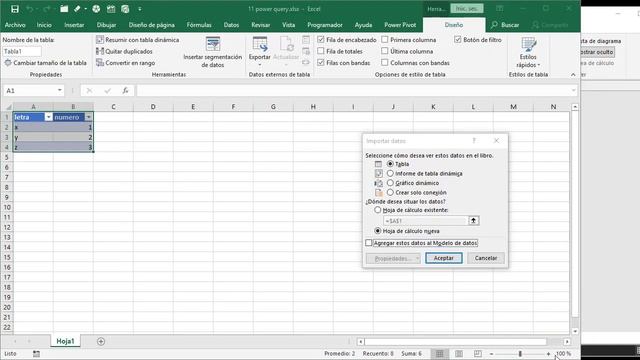Switch to the Datos ribbon tab
The image size is (640, 360).
(x=231, y=25)
